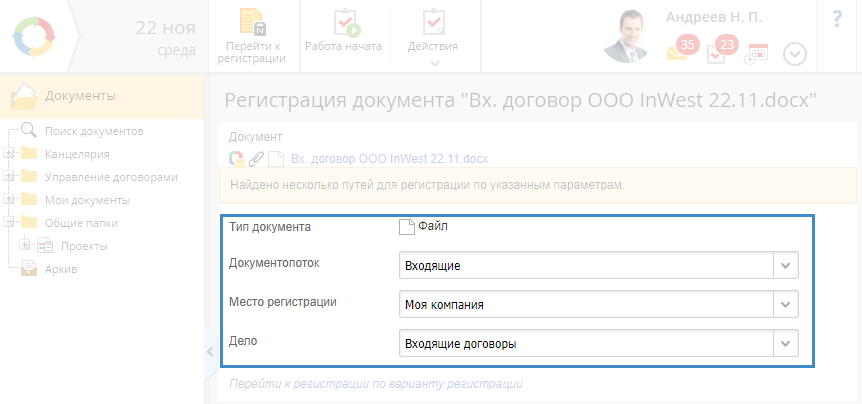Viewport: 862px width, 404px height.
Task: Open tasks checklist icon with badge 23
Action: 717,52
